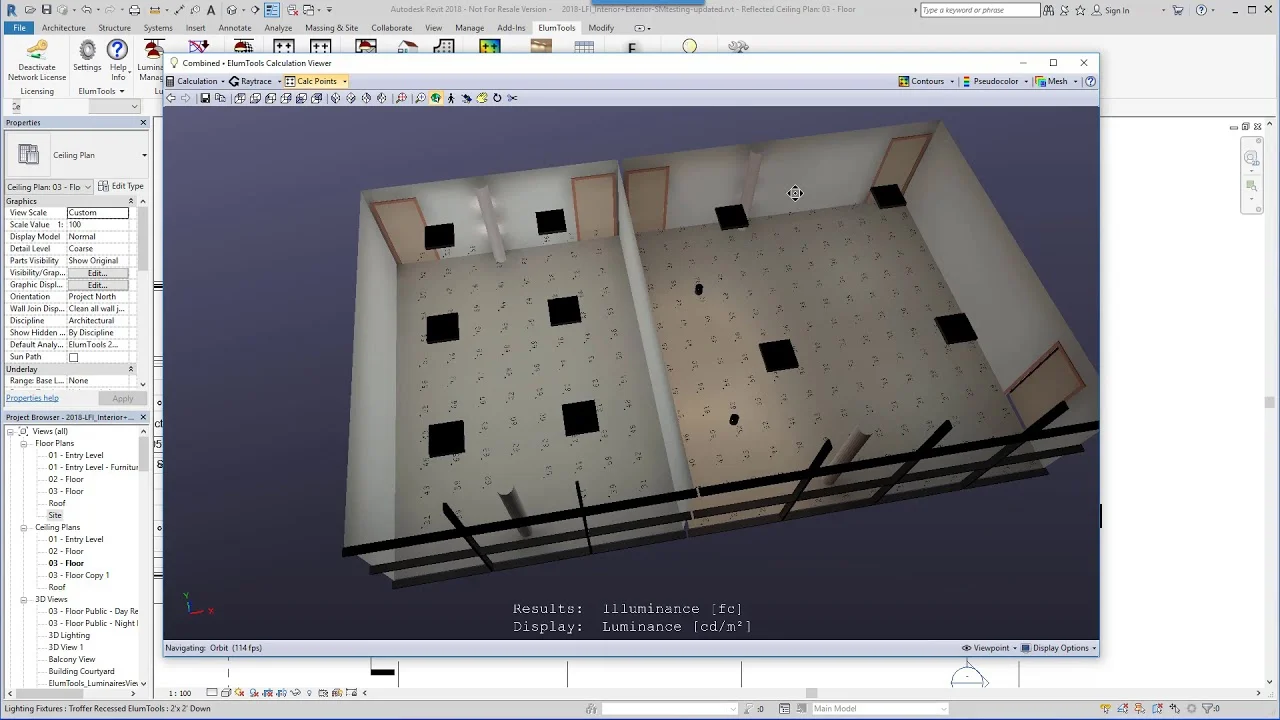Click the text 'A' tool in quick access

[211, 10]
